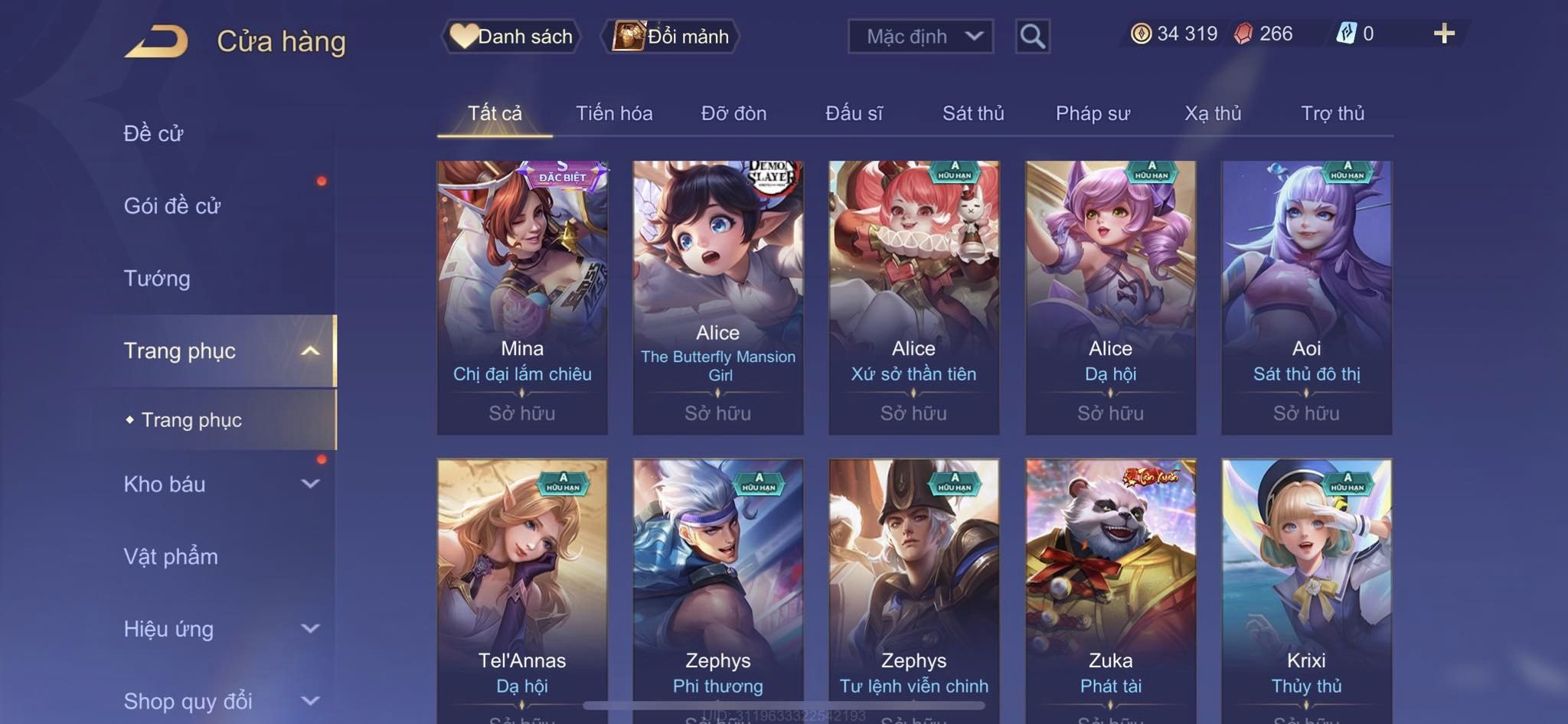Screen dimensions: 1568x724
Task: Select Mina Chị đại lắm chiêu skin card
Action: 522,298
